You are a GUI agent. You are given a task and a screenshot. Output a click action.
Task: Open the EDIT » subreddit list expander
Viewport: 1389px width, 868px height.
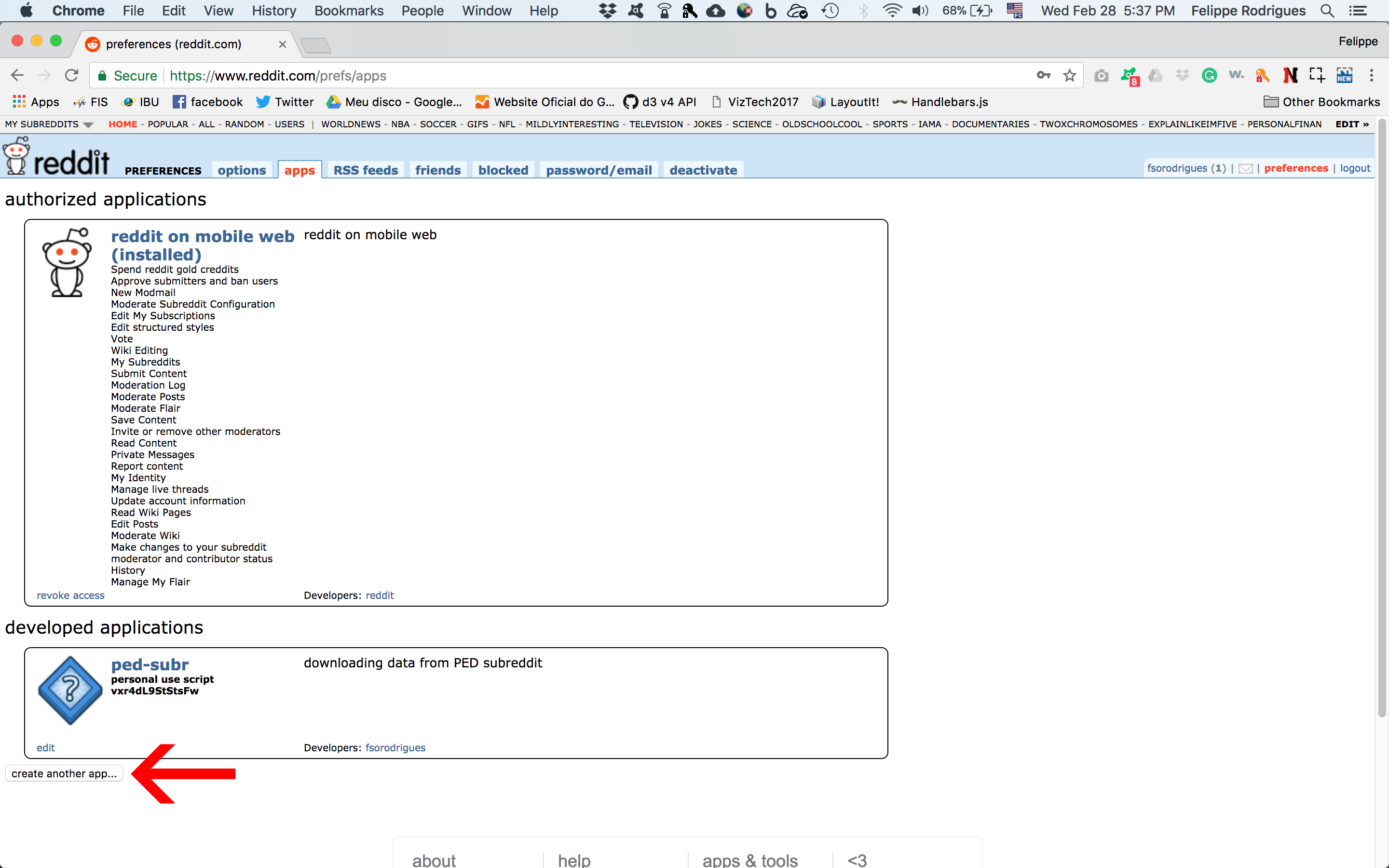pyautogui.click(x=1352, y=124)
